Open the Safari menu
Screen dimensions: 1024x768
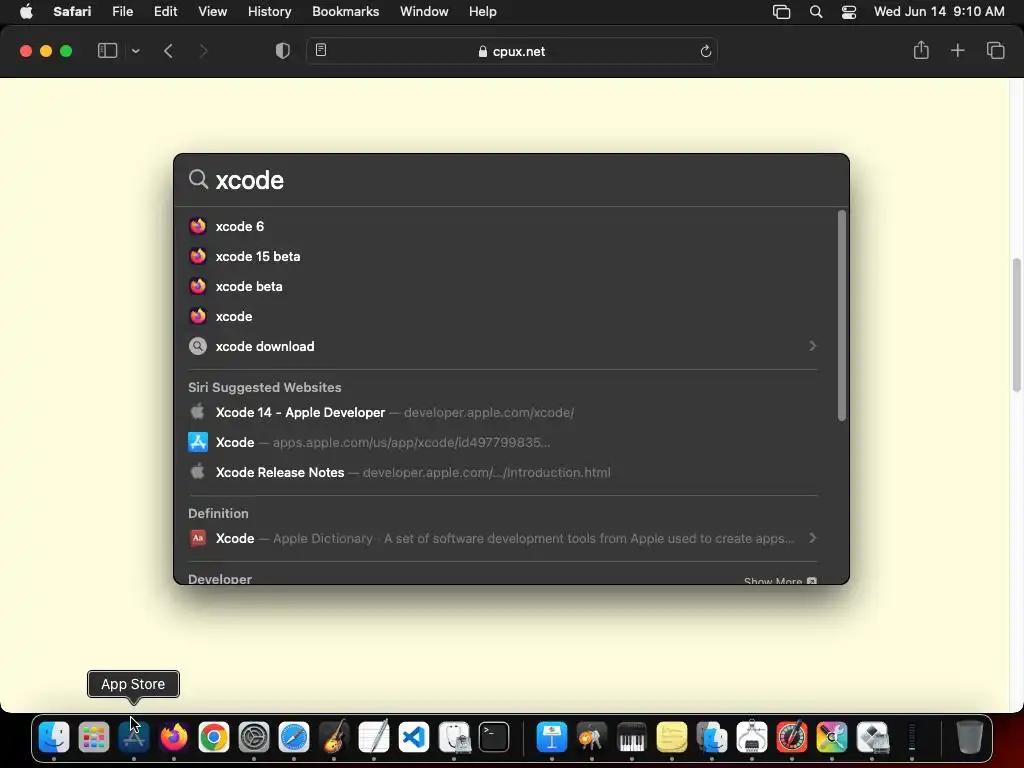click(72, 11)
